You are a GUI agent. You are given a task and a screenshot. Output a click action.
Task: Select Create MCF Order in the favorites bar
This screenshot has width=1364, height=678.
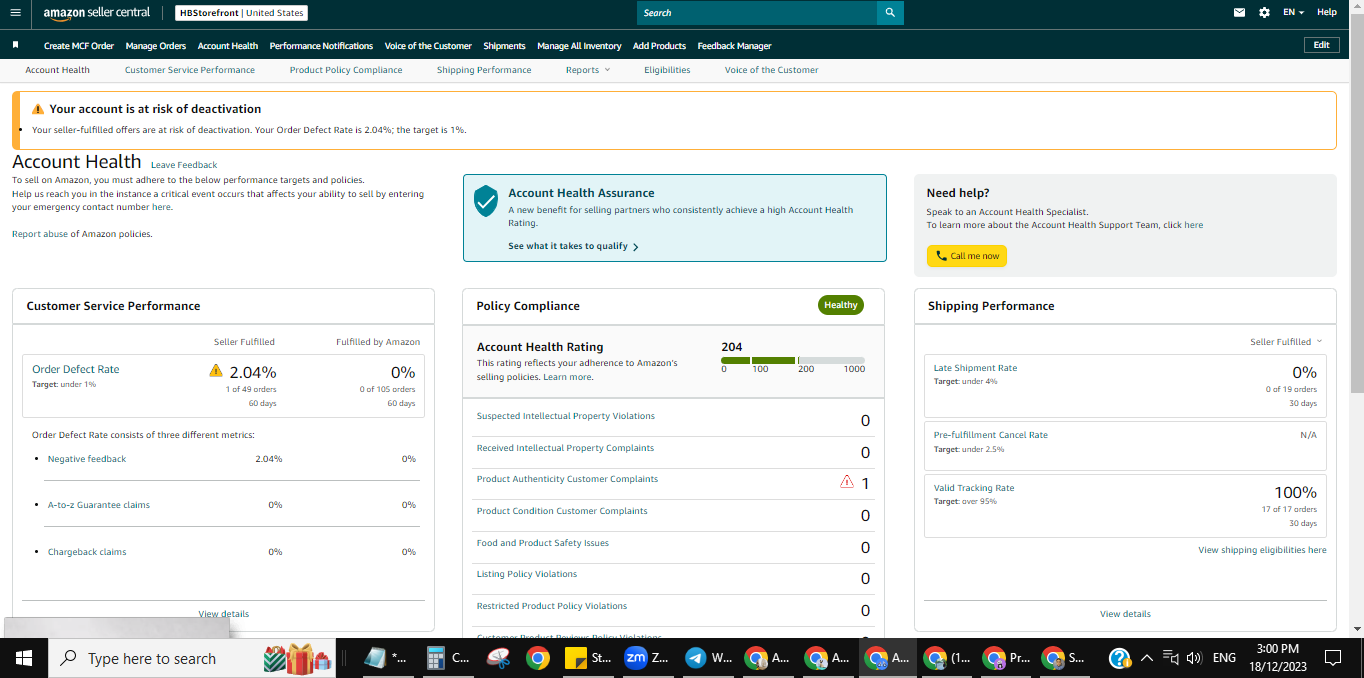click(79, 46)
